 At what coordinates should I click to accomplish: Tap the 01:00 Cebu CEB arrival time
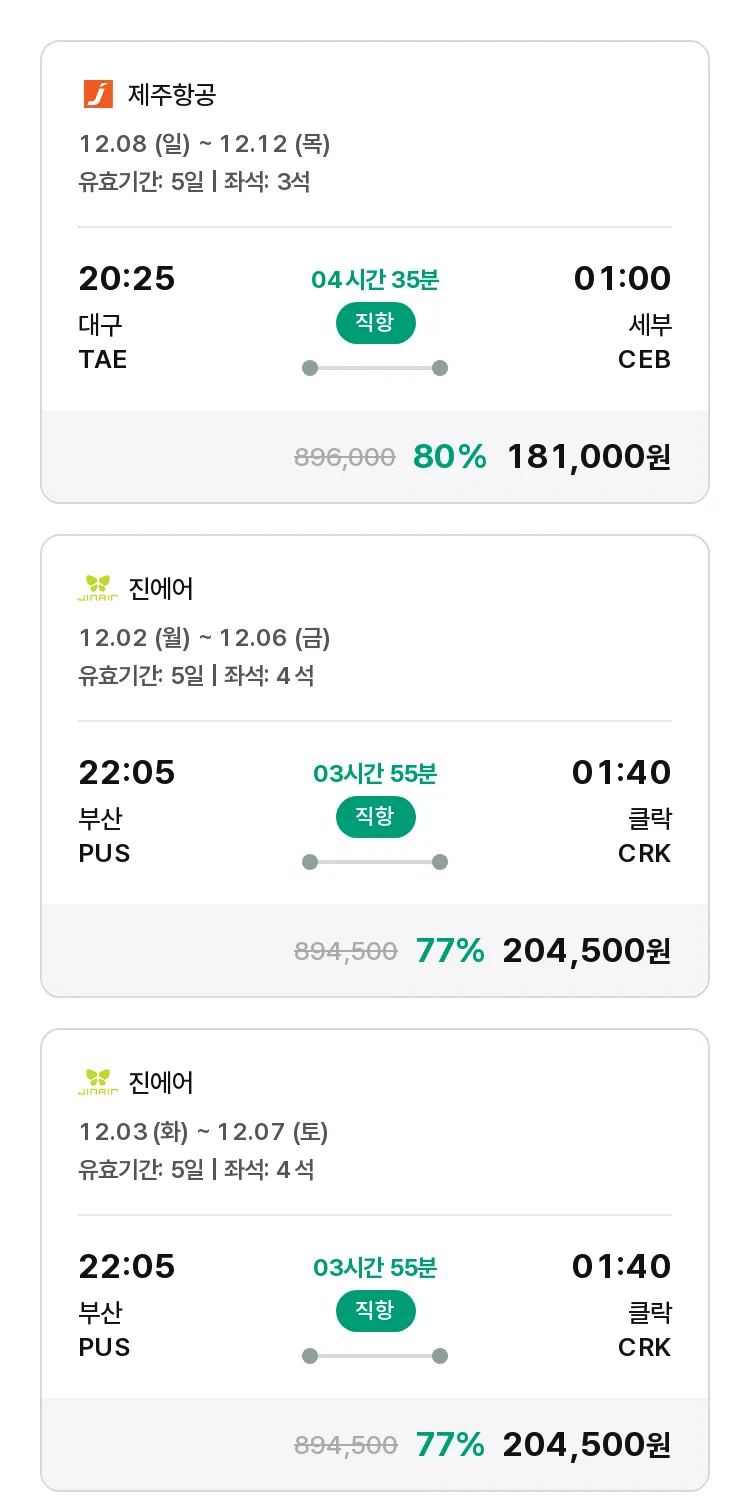622,278
